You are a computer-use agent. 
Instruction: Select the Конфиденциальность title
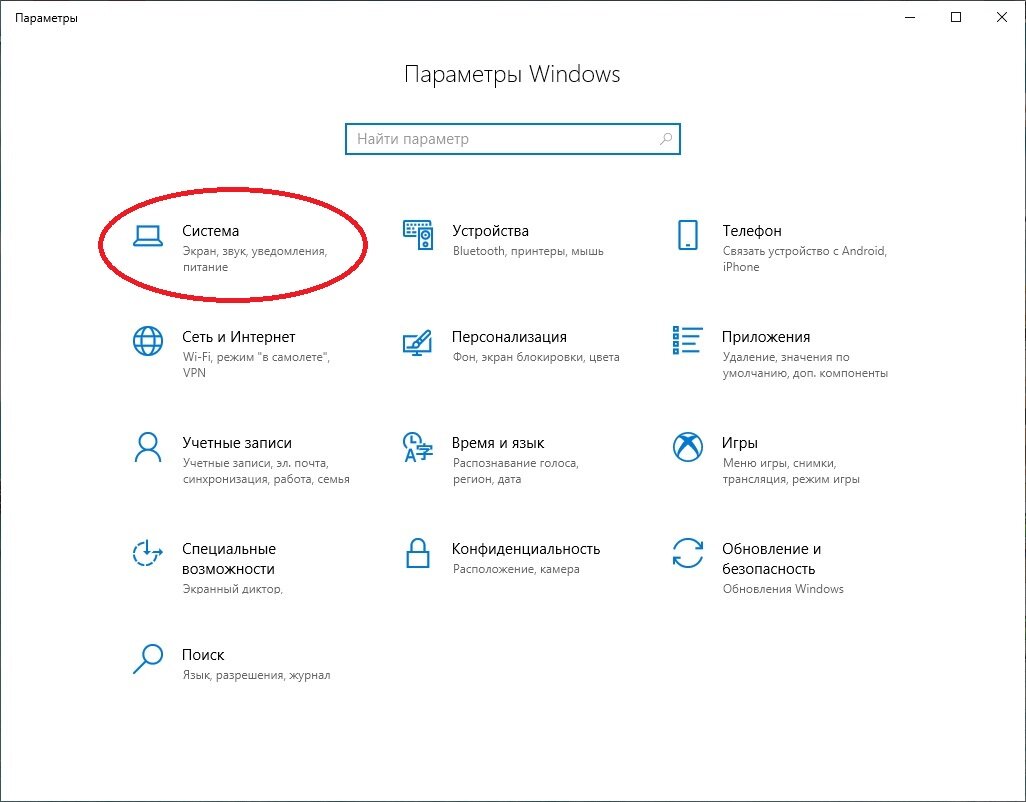(x=526, y=549)
